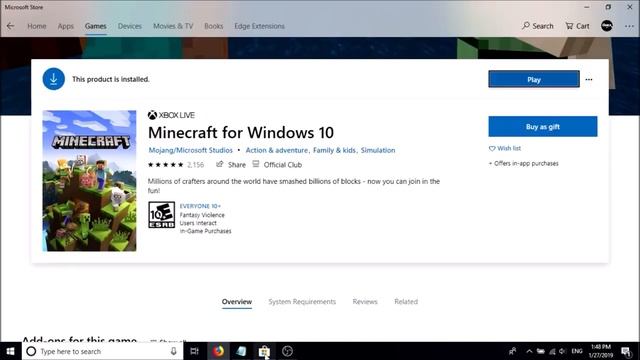This screenshot has height=360, width=640.
Task: Open Action & adventure category
Action: [277, 150]
